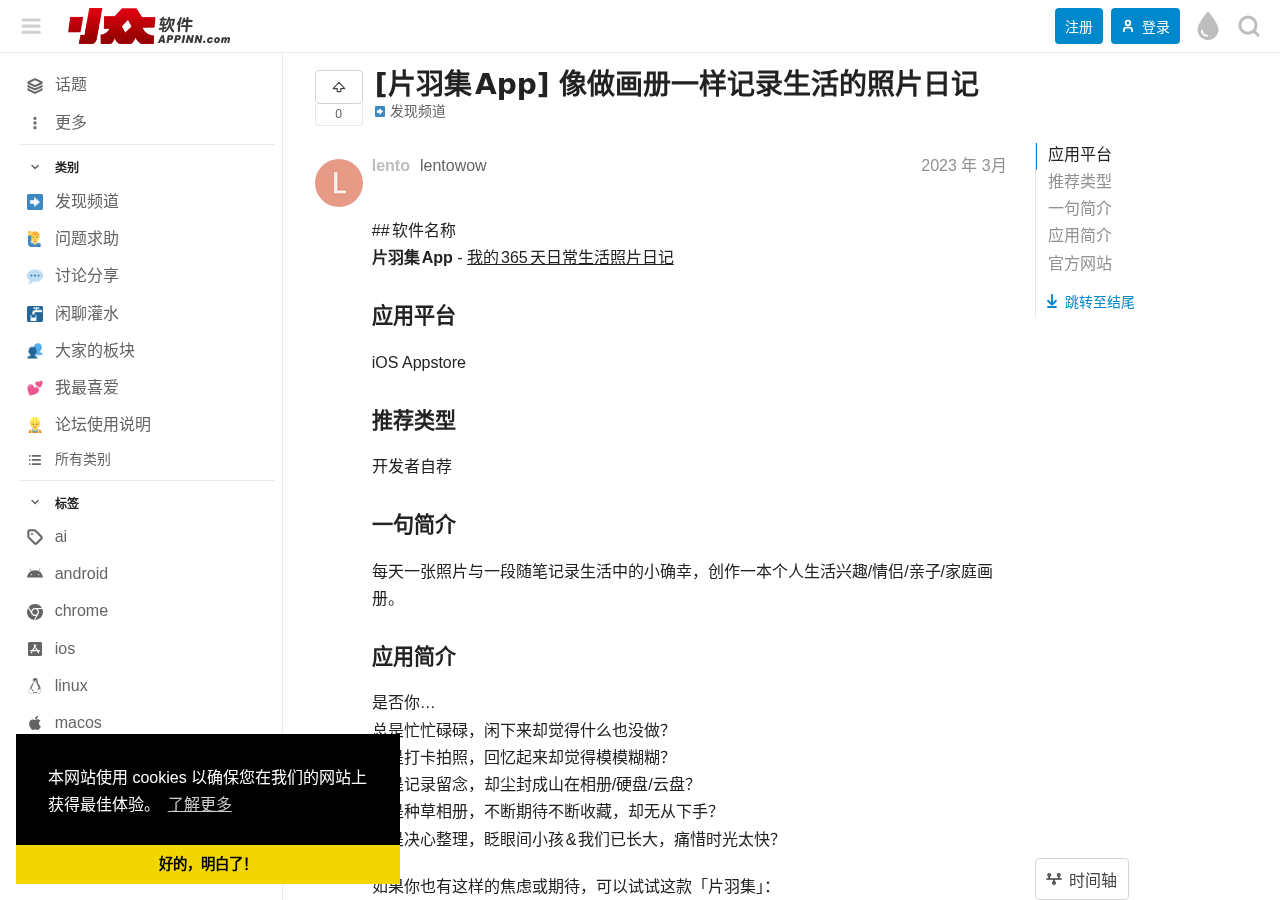Image resolution: width=1280 pixels, height=900 pixels.
Task: Open the search magnifier icon
Action: click(x=1249, y=26)
